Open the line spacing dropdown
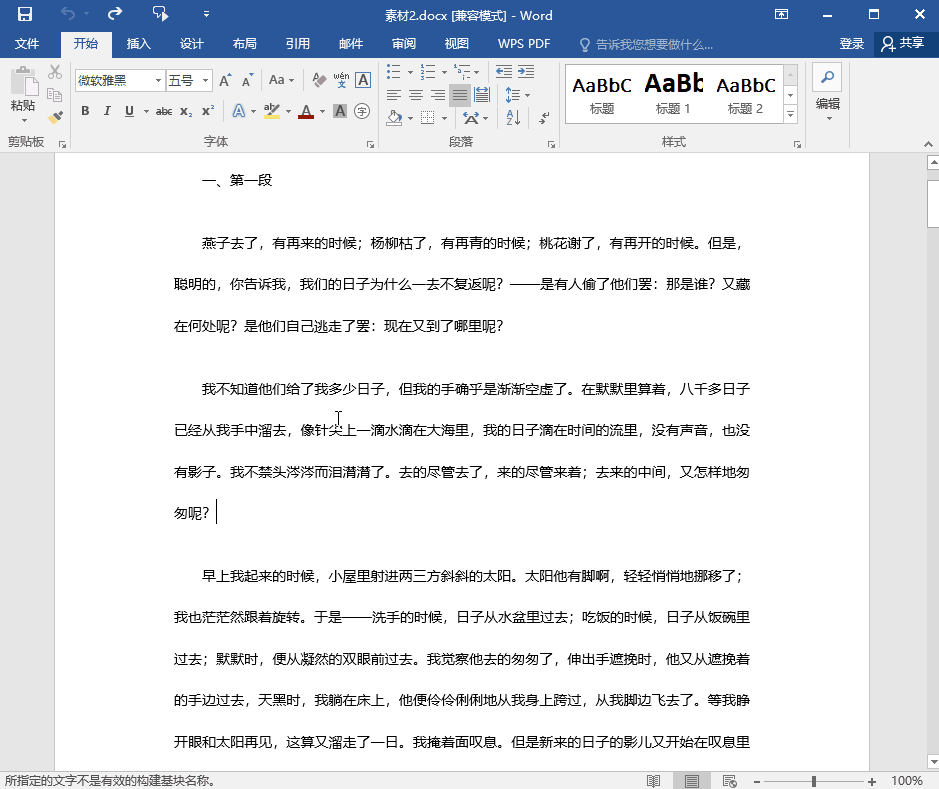The width and height of the screenshot is (939, 789). tap(518, 95)
